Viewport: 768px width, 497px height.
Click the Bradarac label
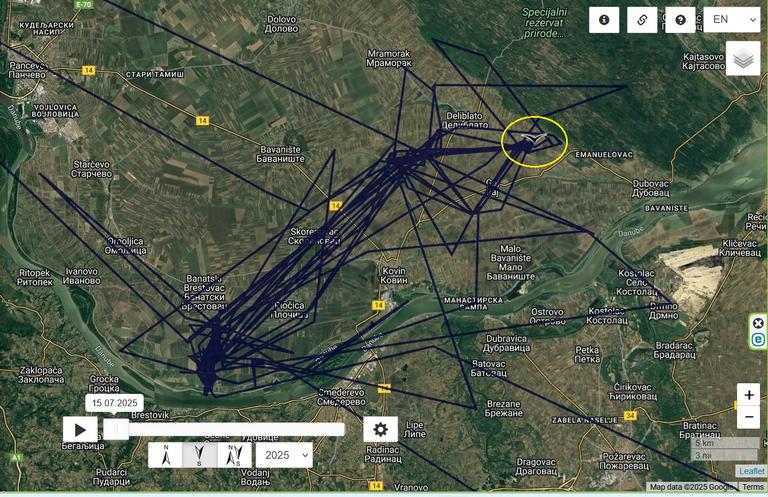coord(674,350)
